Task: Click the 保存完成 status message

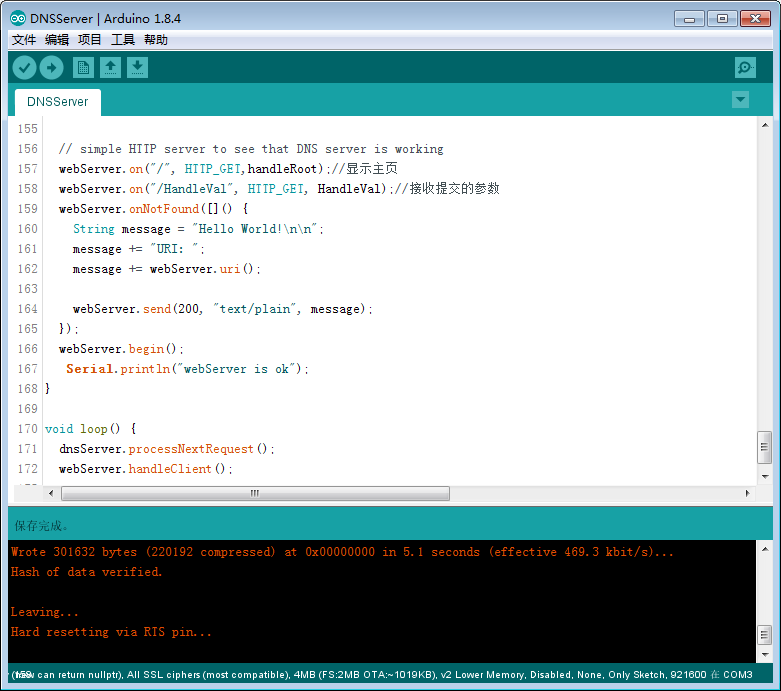Action: tap(42, 526)
